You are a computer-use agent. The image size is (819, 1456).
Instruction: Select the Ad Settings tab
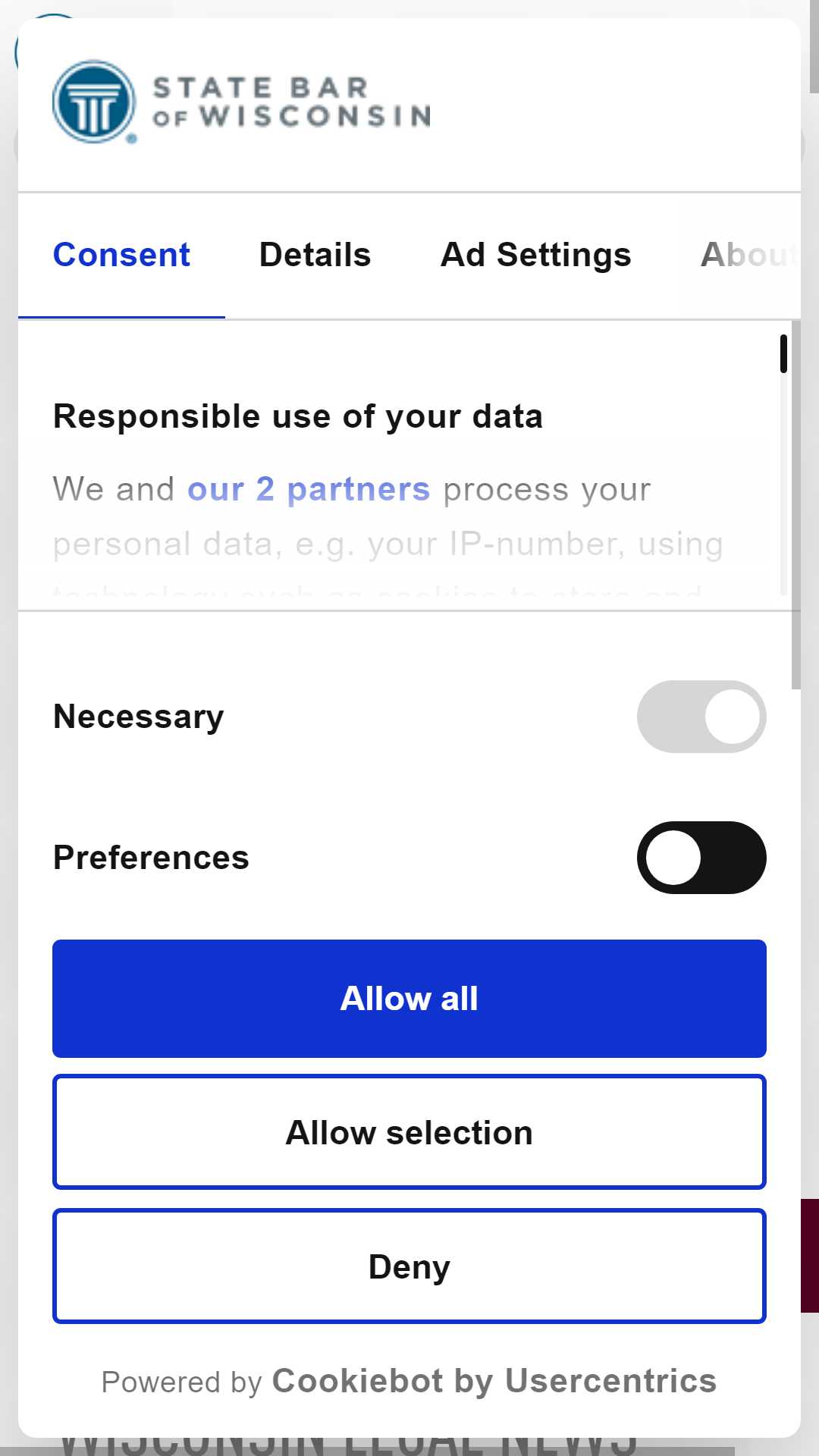[x=535, y=255]
